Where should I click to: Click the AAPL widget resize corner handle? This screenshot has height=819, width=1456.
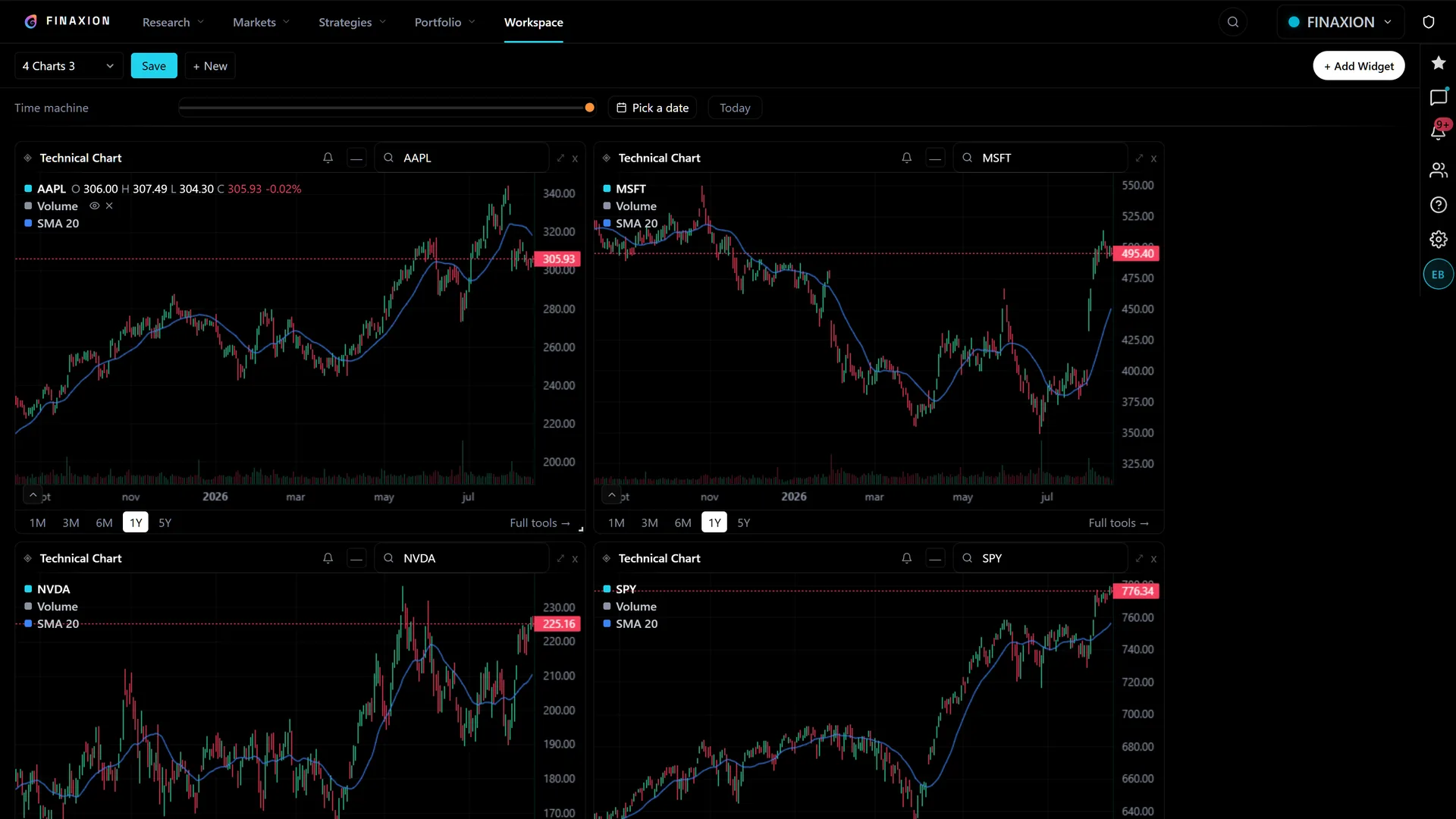point(581,529)
